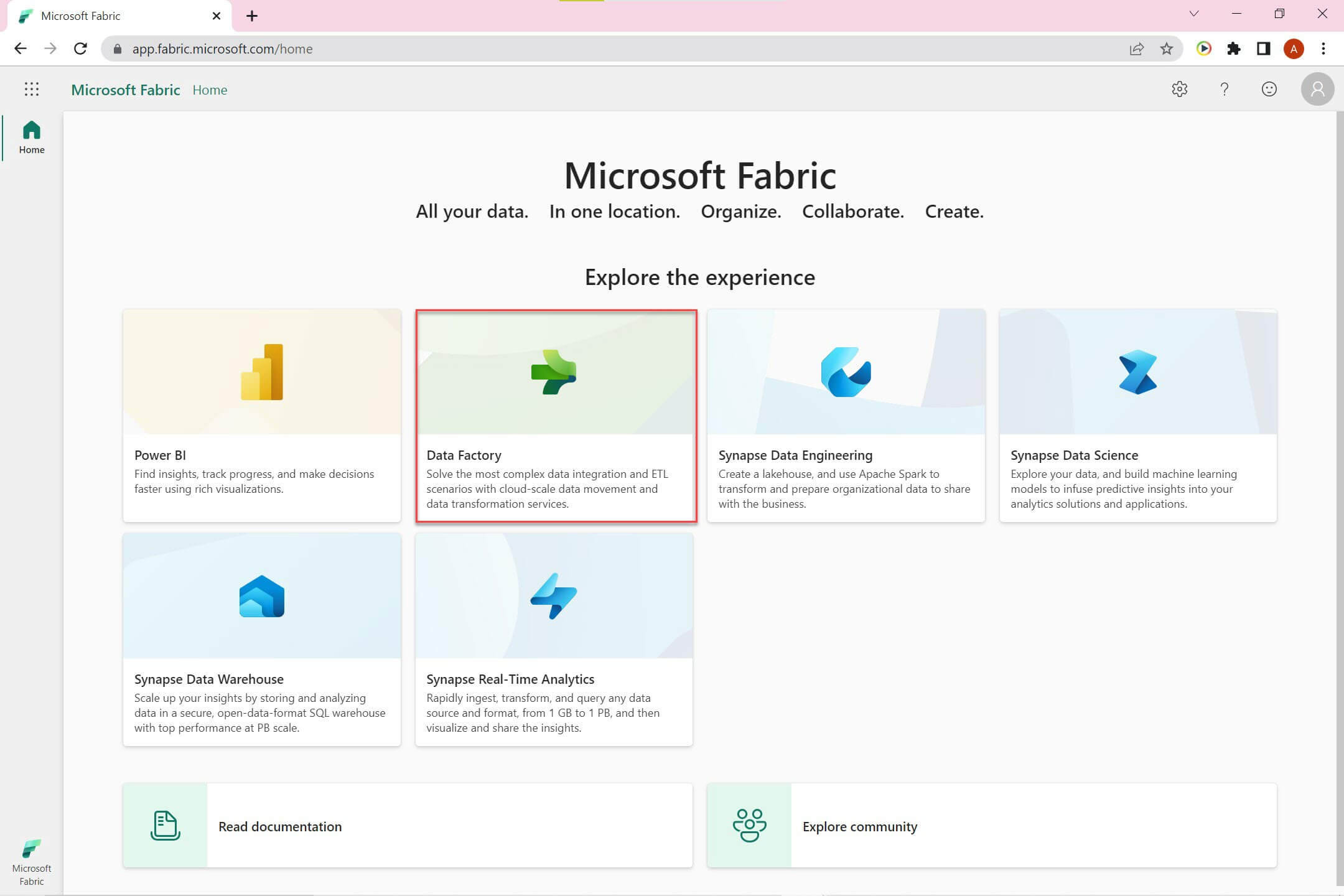Expand the browser tab search dropdown
Screen dimensions: 1344x896
[x=1193, y=14]
